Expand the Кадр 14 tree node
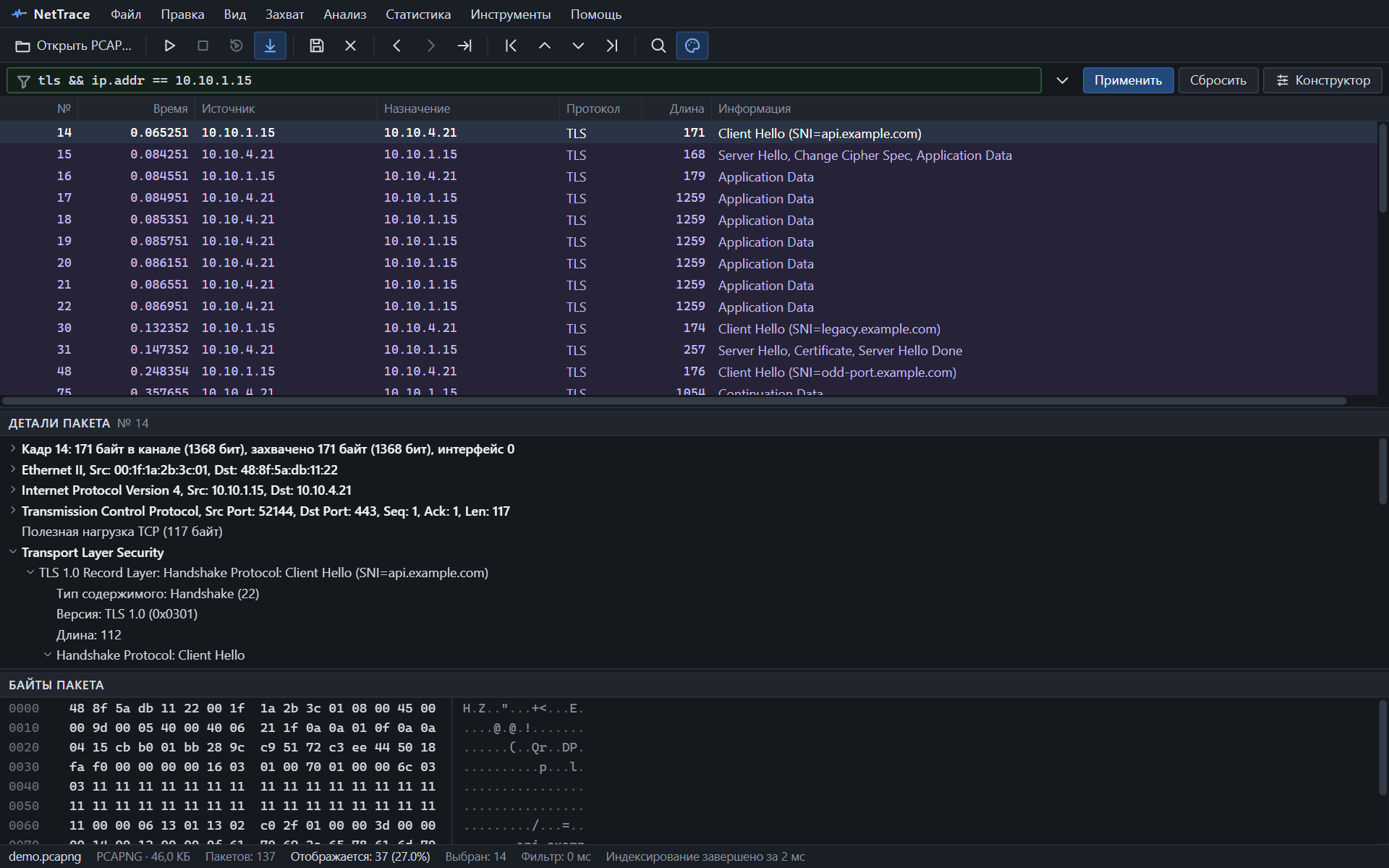Viewport: 1389px width, 868px height. pos(13,448)
